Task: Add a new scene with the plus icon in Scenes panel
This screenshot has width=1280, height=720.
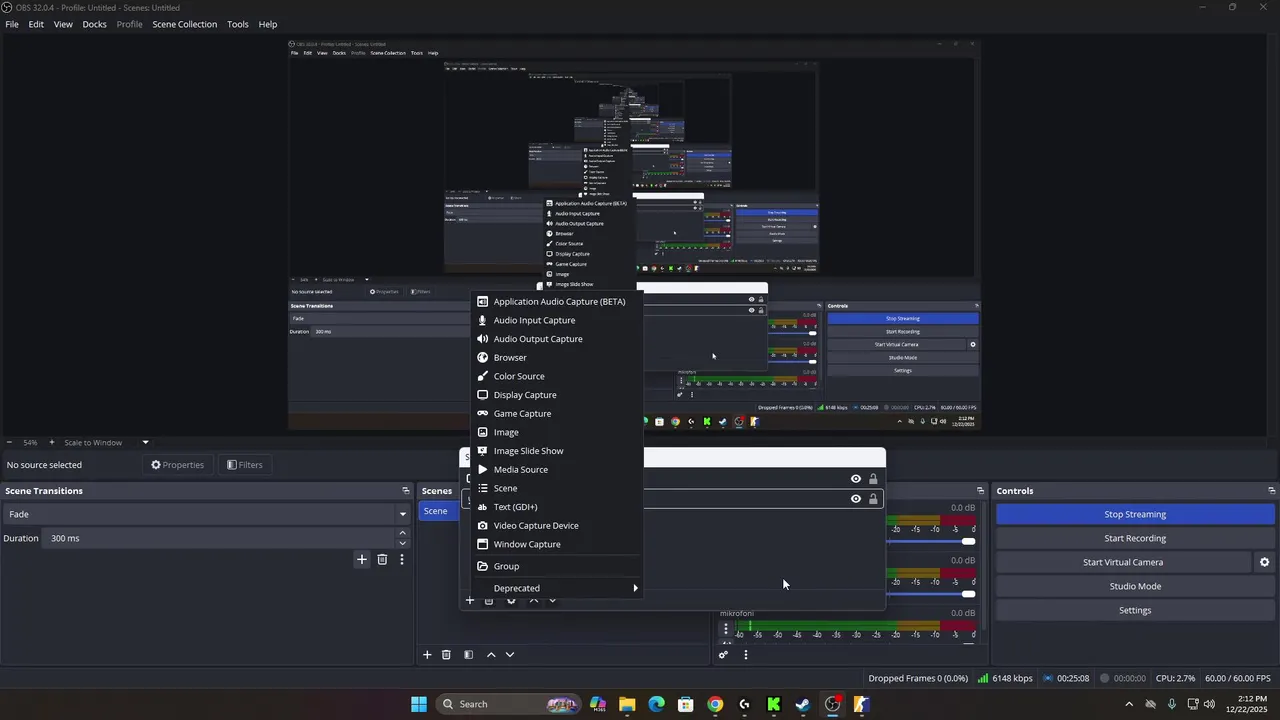Action: [427, 655]
